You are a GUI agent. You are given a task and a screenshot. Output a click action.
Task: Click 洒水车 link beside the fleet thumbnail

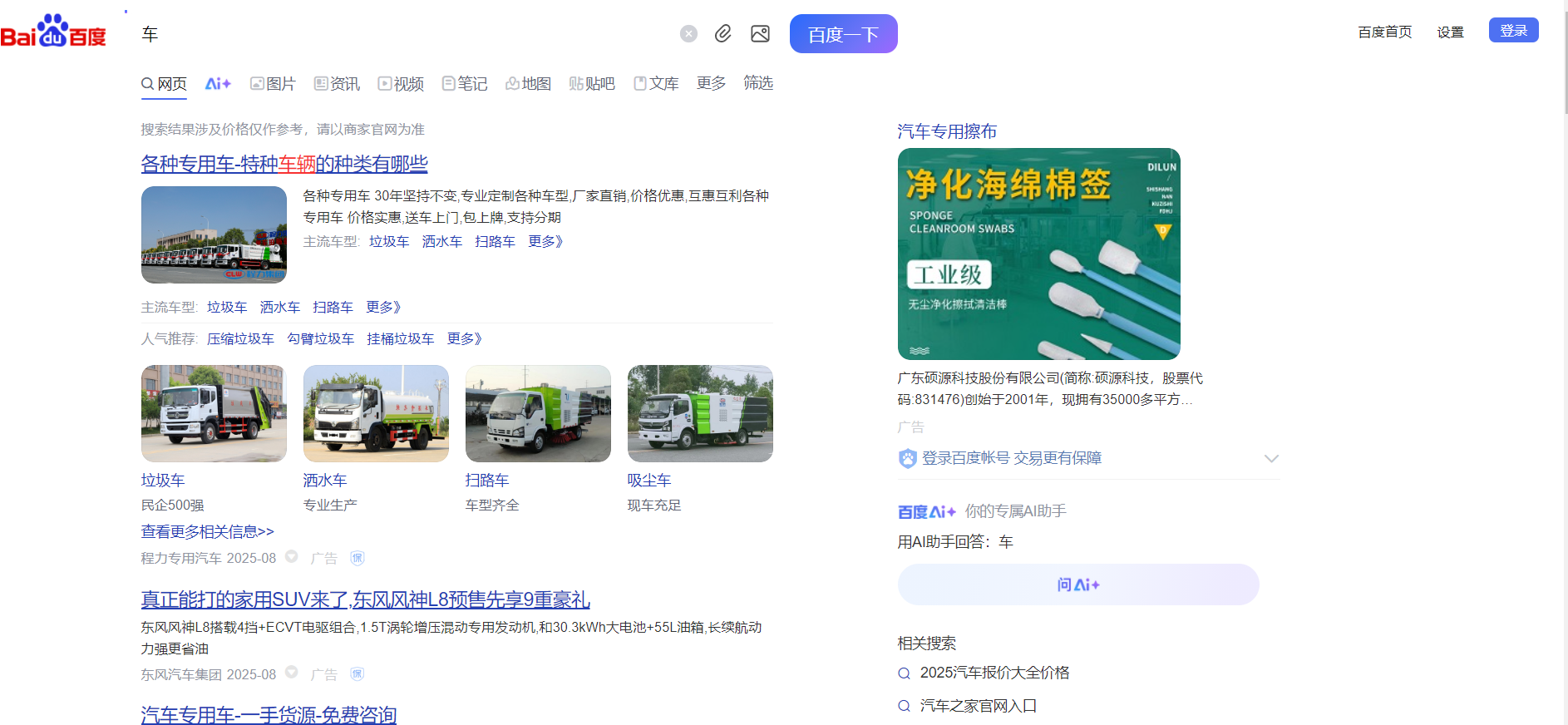click(442, 241)
